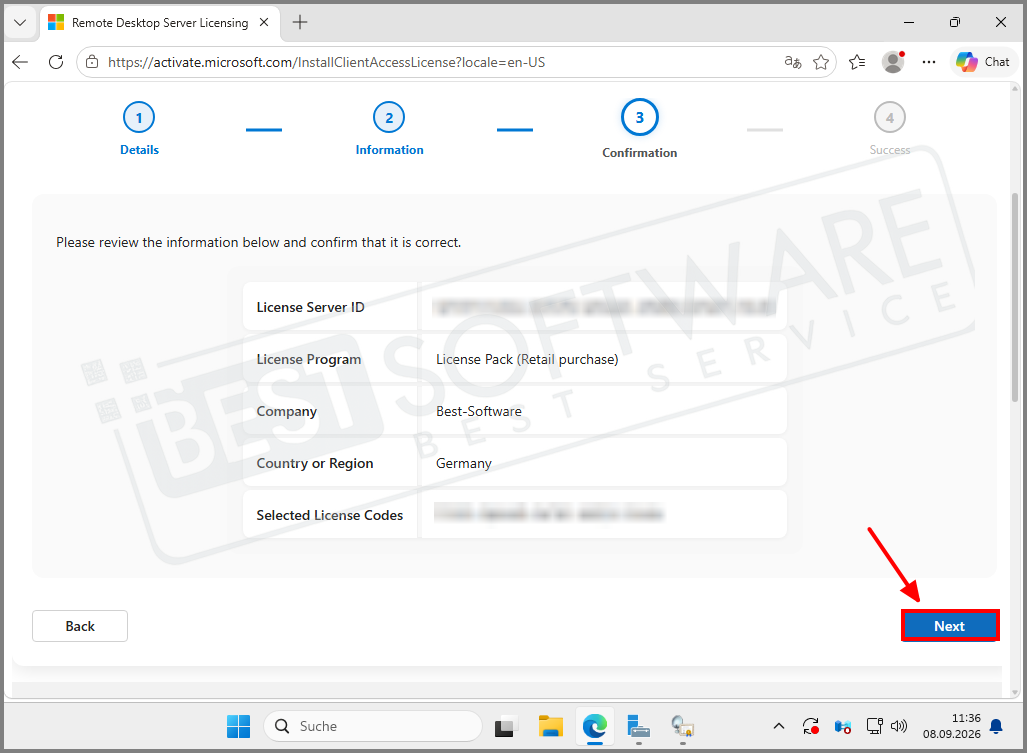
Task: Click the volume speaker tray icon
Action: (x=899, y=725)
